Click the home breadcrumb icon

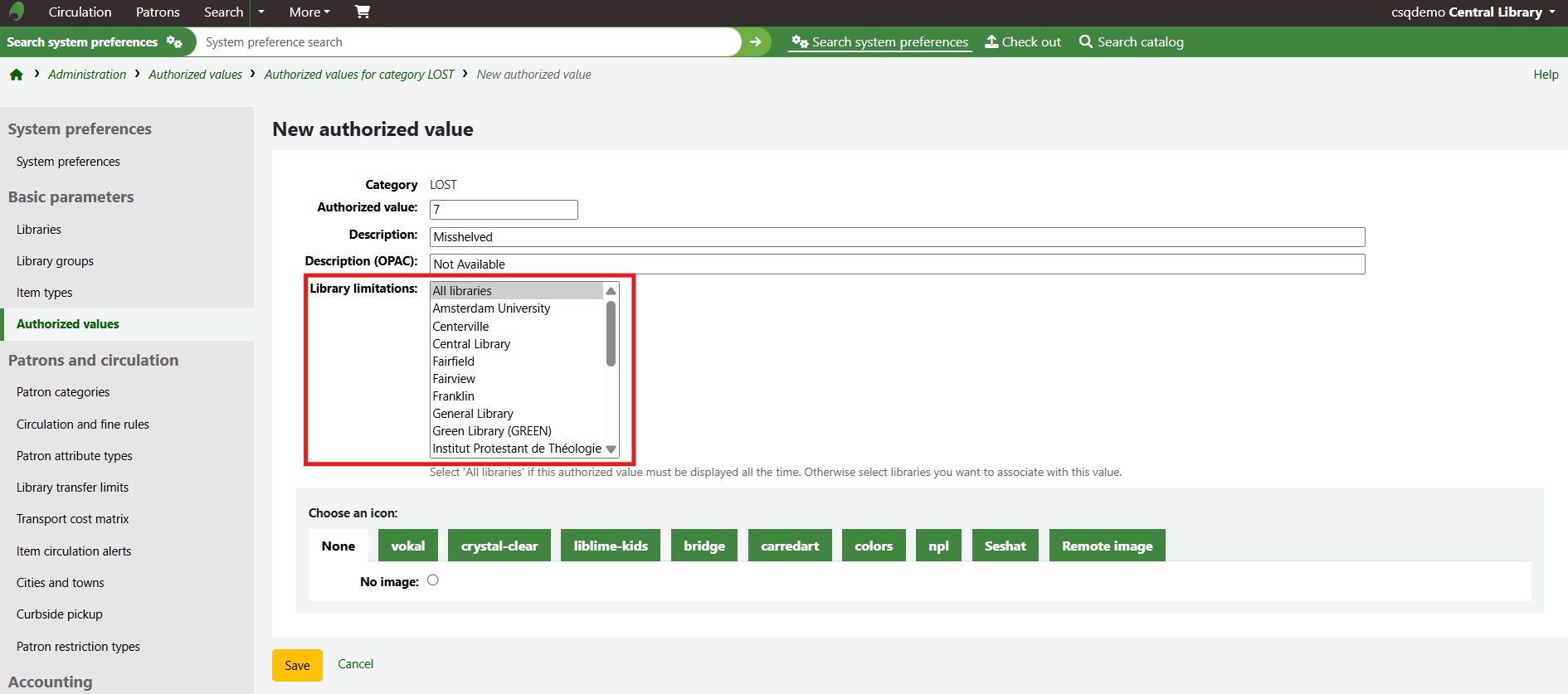point(17,75)
